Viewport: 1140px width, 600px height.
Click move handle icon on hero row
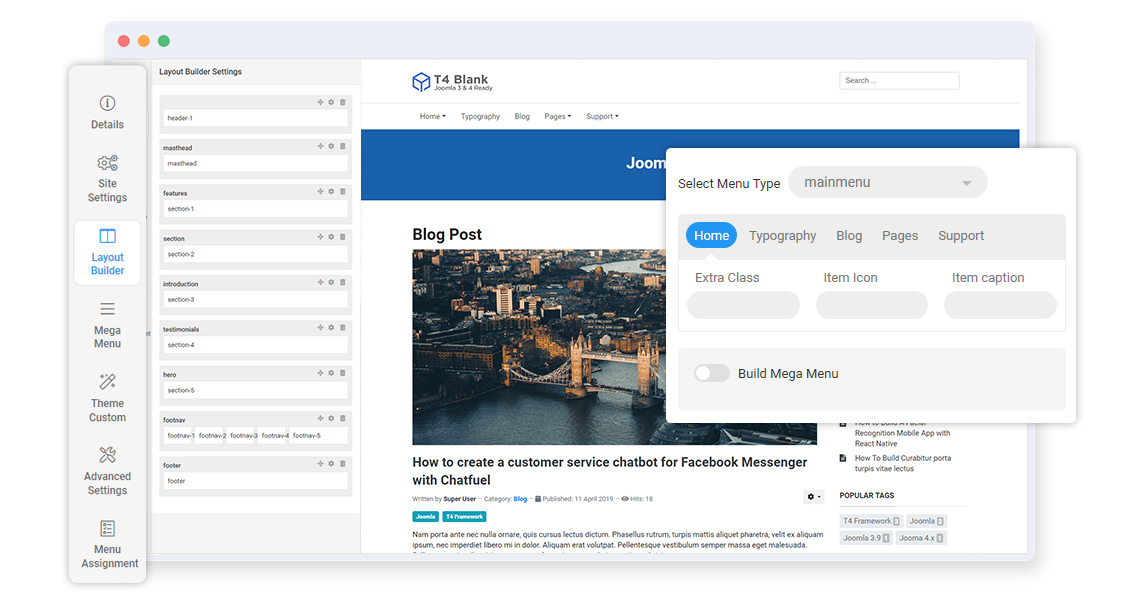(x=320, y=373)
